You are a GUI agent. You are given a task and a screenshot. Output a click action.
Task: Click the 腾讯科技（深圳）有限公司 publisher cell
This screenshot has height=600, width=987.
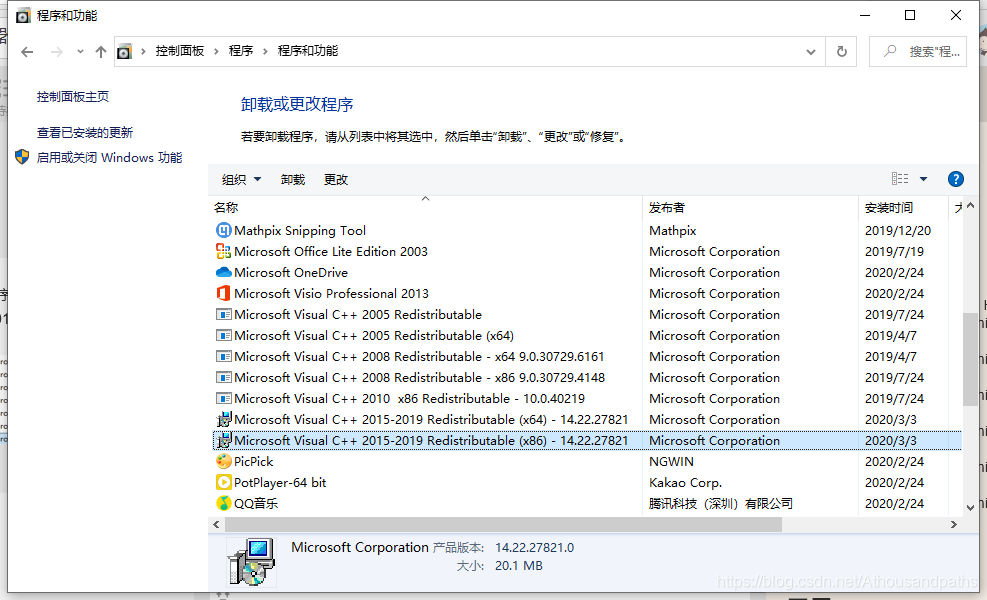(x=721, y=504)
